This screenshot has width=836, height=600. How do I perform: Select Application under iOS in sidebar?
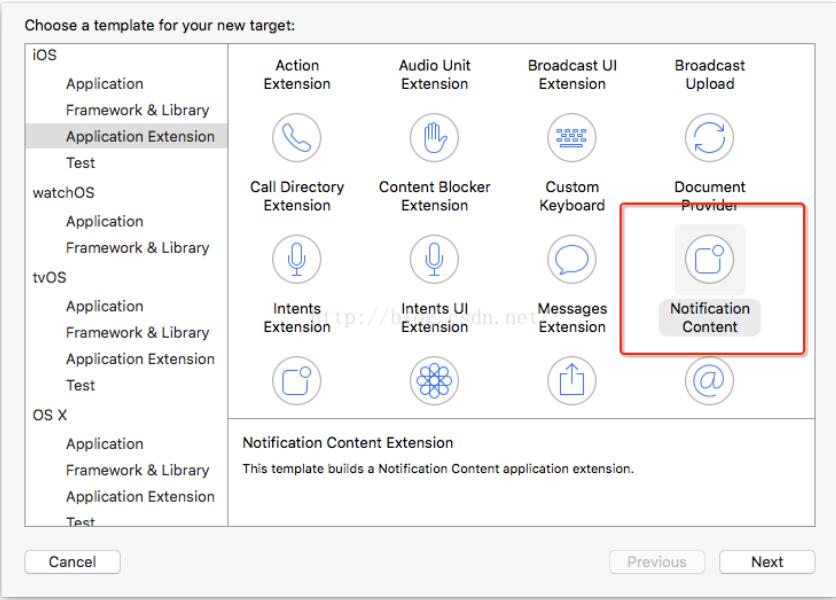pos(104,84)
